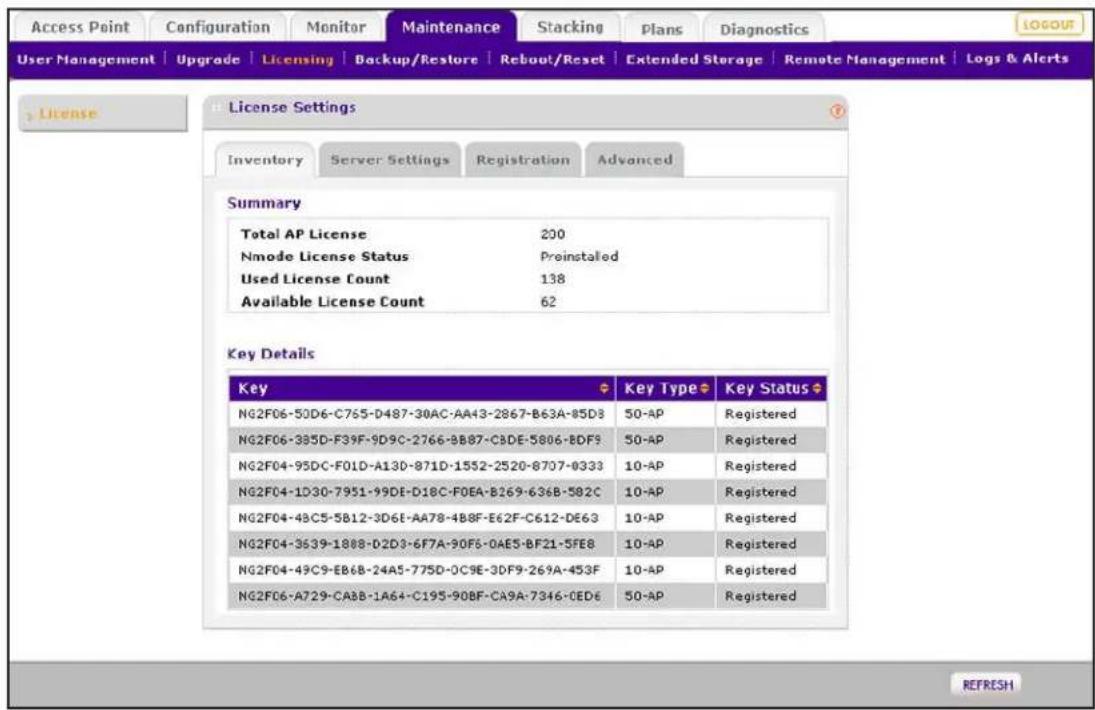Click the REFRESH button
Viewport: 1095px width, 710px height.
coord(987,685)
